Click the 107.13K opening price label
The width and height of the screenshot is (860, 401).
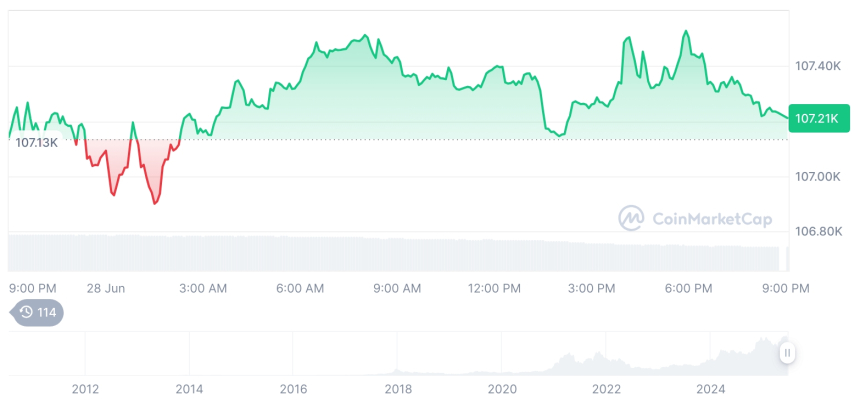coord(37,142)
